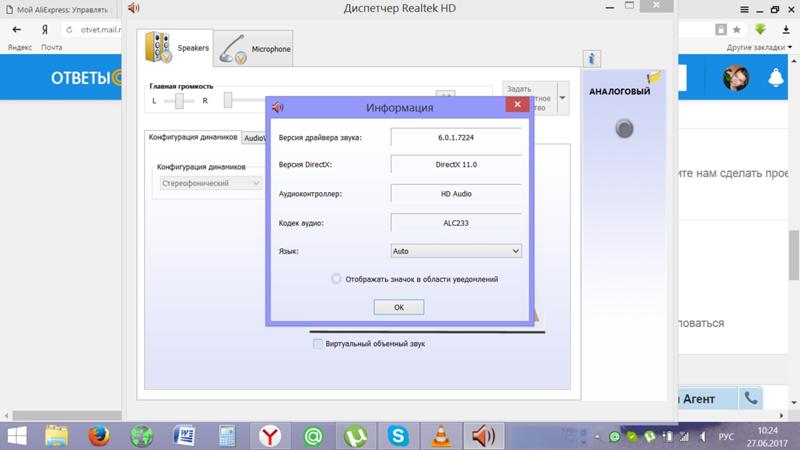Open Skype from the taskbar
Screen dimensions: 800x450
pyautogui.click(x=398, y=436)
